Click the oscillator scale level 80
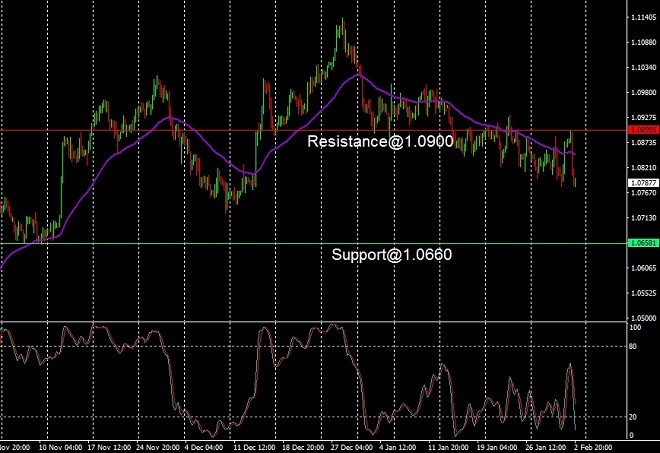660x453 pixels. coord(633,346)
